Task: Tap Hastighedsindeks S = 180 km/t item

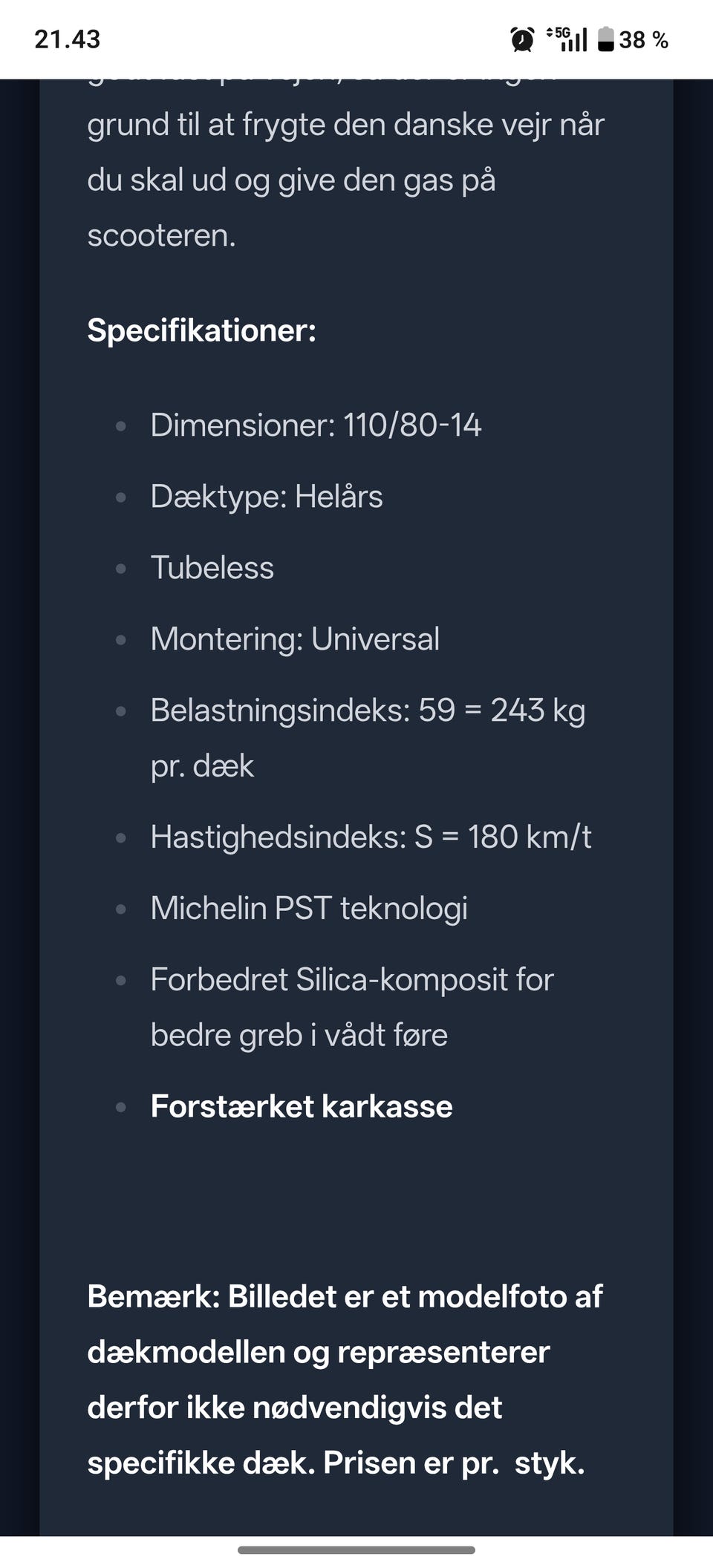Action: pyautogui.click(x=371, y=837)
